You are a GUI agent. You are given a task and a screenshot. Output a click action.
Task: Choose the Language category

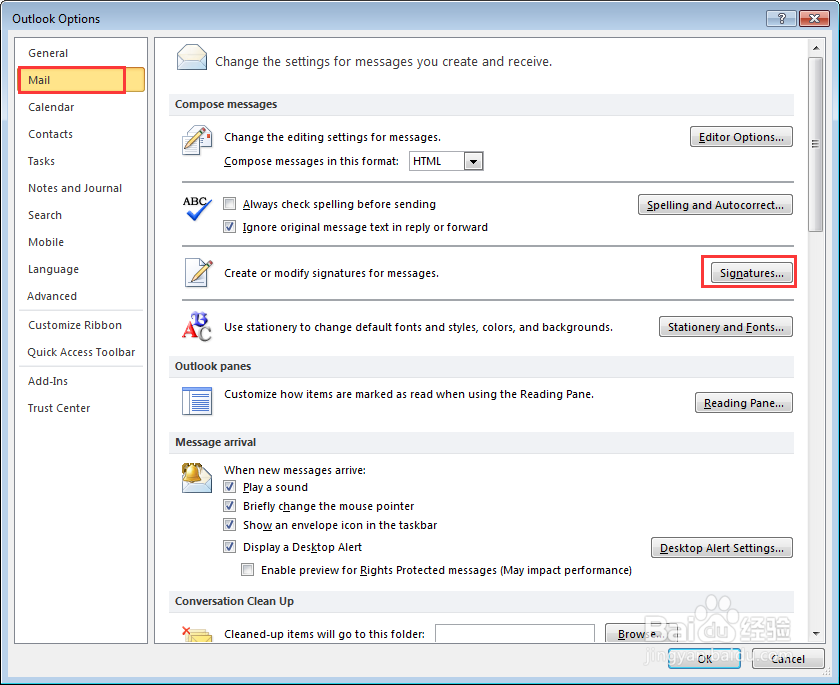[x=80, y=269]
